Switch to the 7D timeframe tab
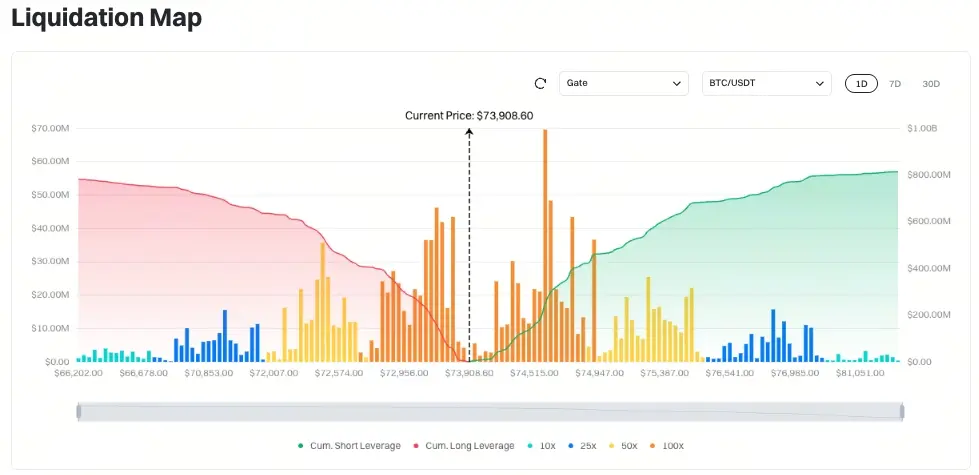The image size is (979, 475). 895,84
